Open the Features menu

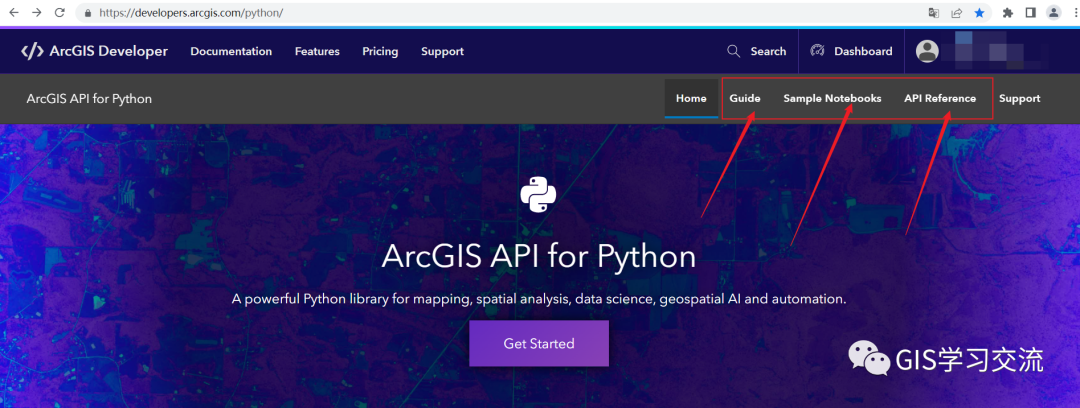coord(317,52)
